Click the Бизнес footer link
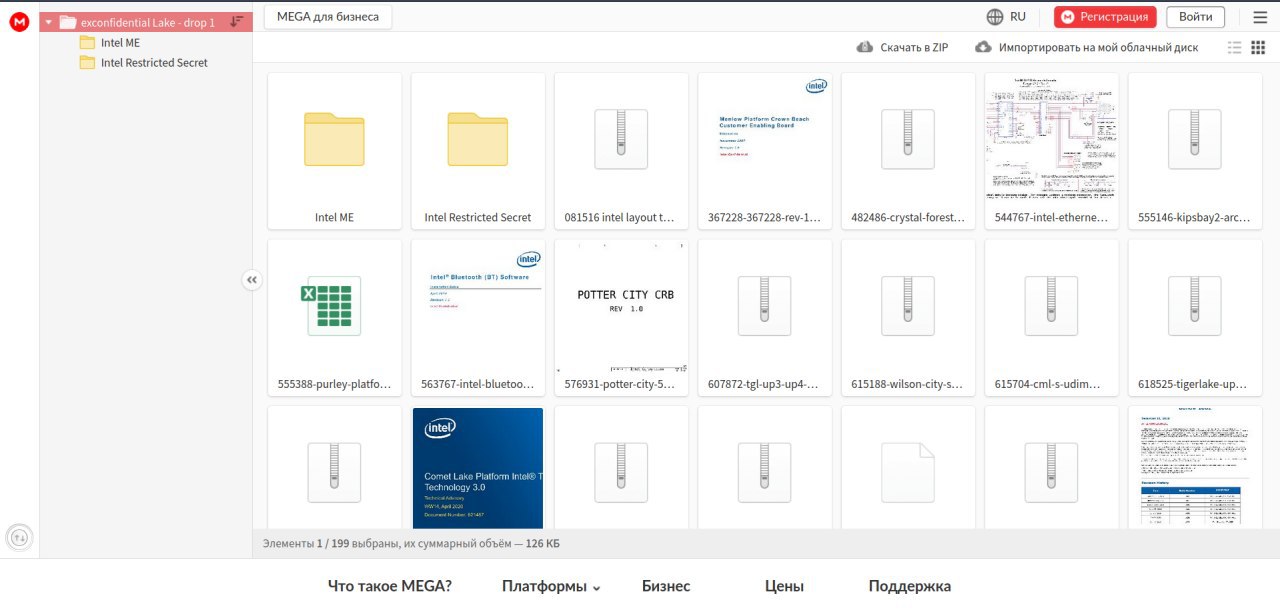The image size is (1280, 616). point(666,587)
